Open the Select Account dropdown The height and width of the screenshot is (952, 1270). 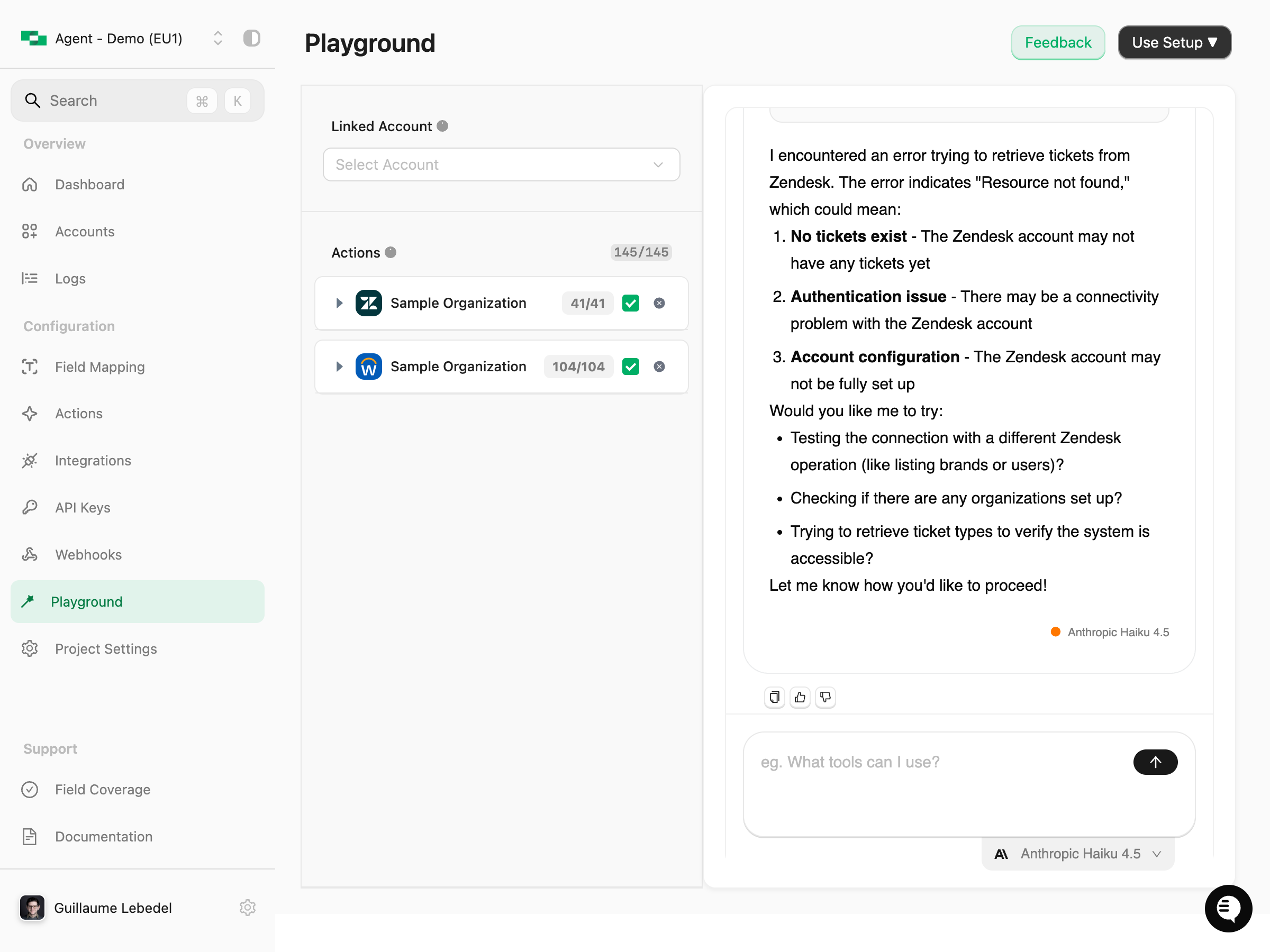click(x=501, y=164)
